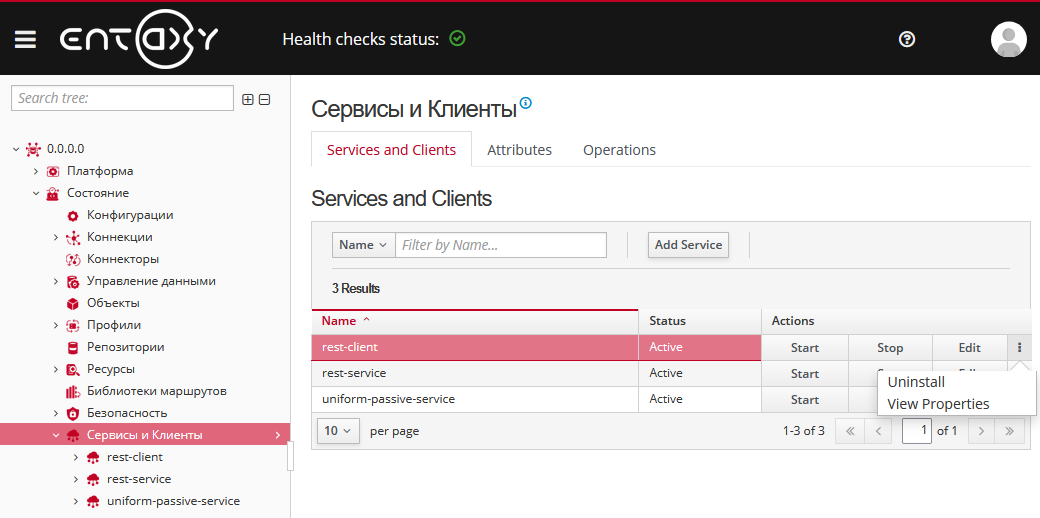Click the help question mark icon
Screen dimensions: 1040x518
point(907,39)
